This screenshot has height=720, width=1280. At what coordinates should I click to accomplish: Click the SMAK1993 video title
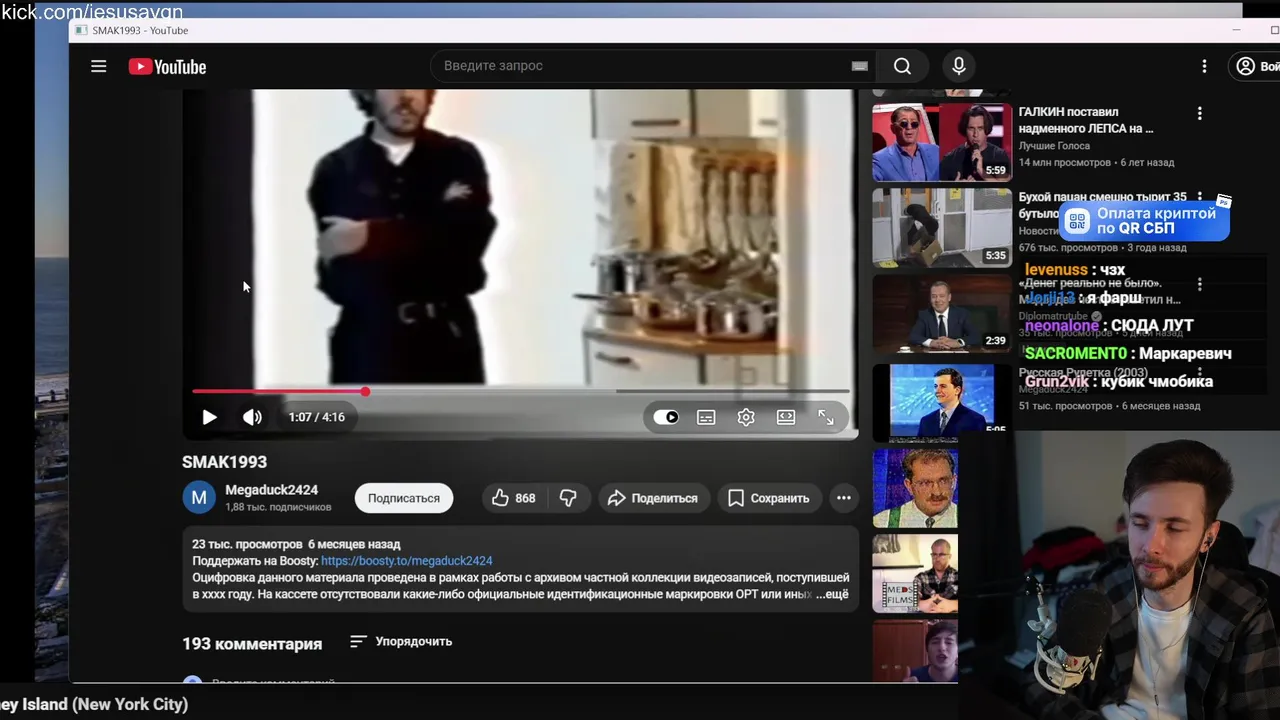point(224,462)
